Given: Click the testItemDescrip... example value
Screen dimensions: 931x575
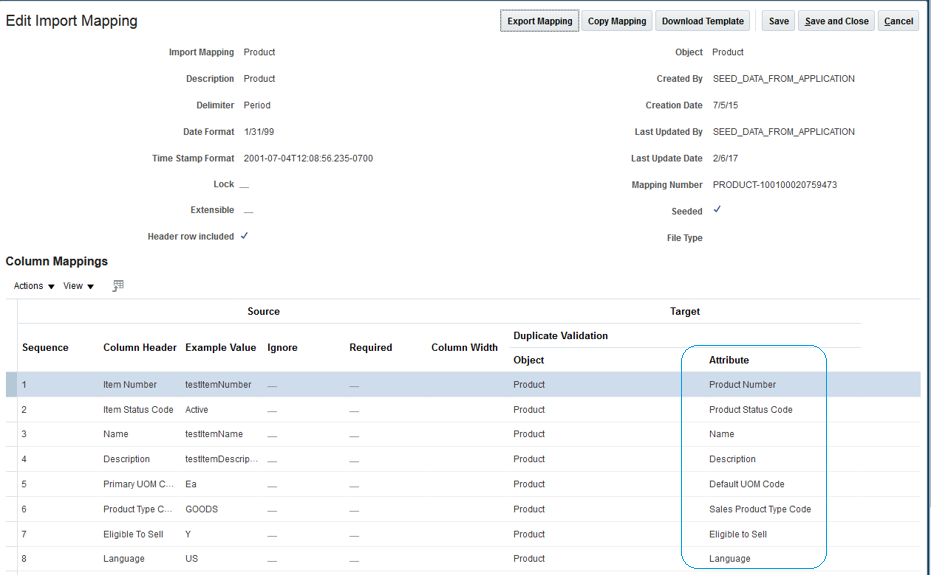Looking at the screenshot, I should point(221,459).
